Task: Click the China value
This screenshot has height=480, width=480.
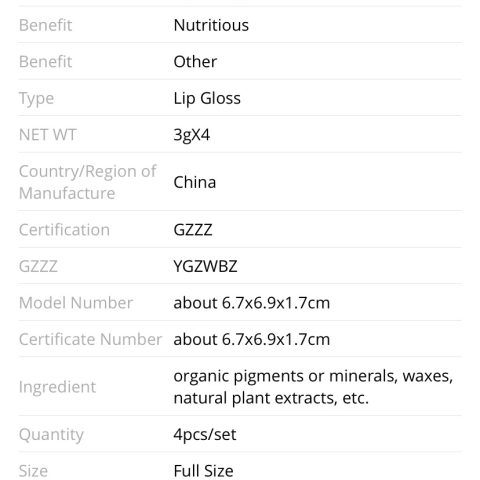Action: [x=195, y=182]
